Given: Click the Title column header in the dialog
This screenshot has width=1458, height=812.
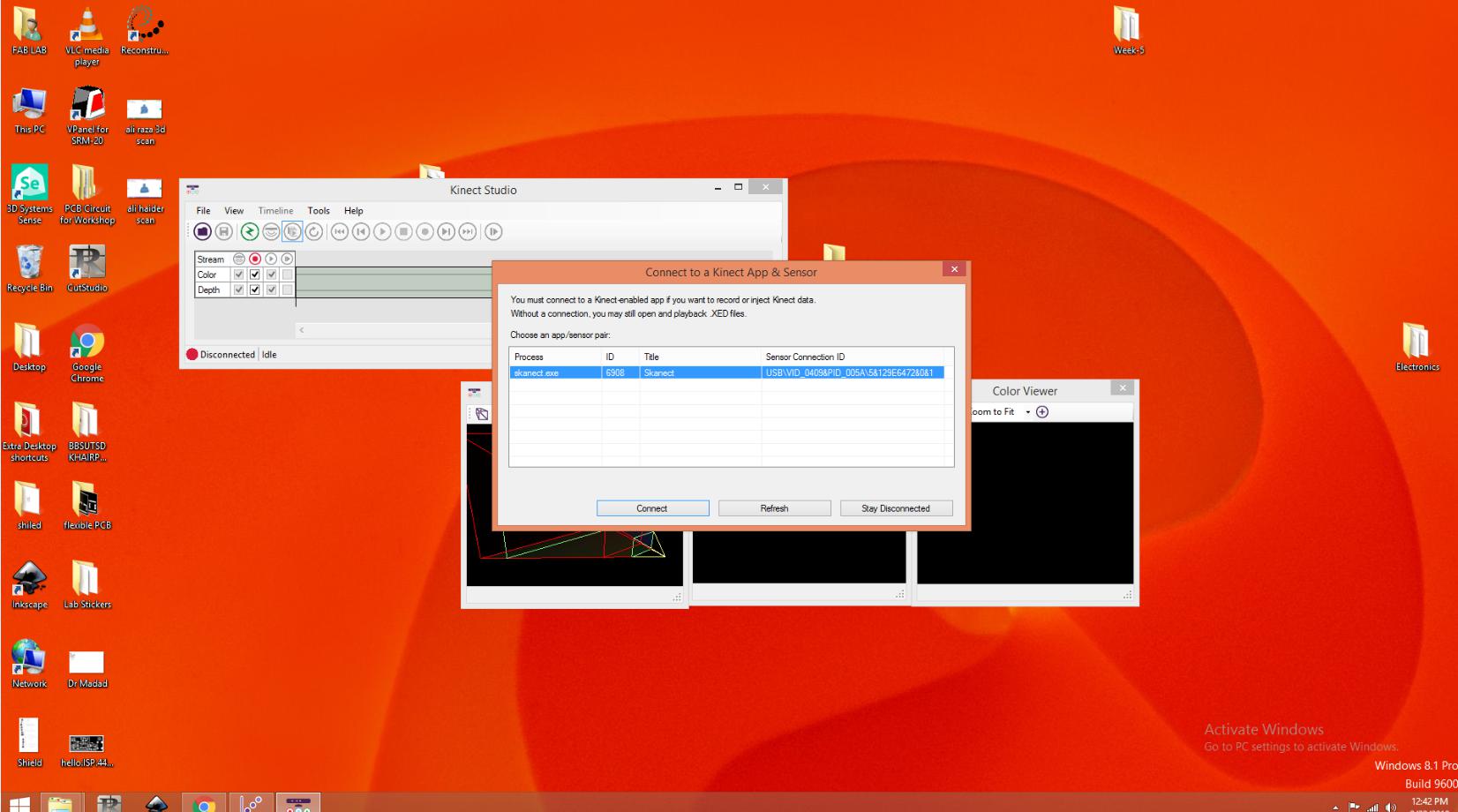Looking at the screenshot, I should 701,357.
